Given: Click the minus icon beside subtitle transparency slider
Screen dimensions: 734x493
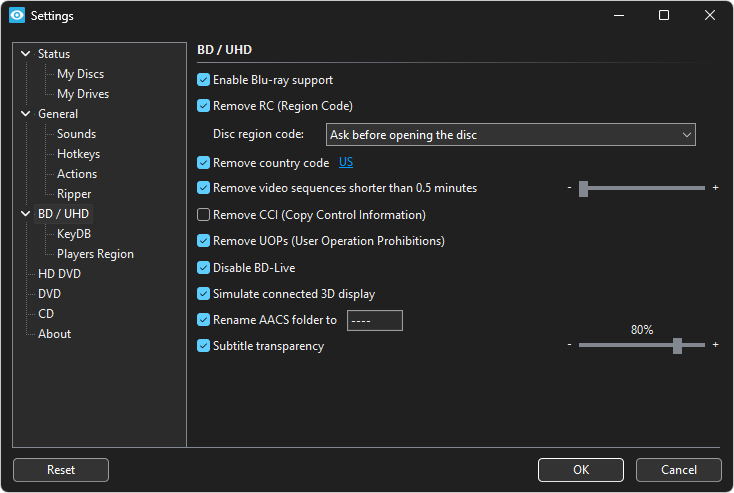Looking at the screenshot, I should (x=569, y=345).
